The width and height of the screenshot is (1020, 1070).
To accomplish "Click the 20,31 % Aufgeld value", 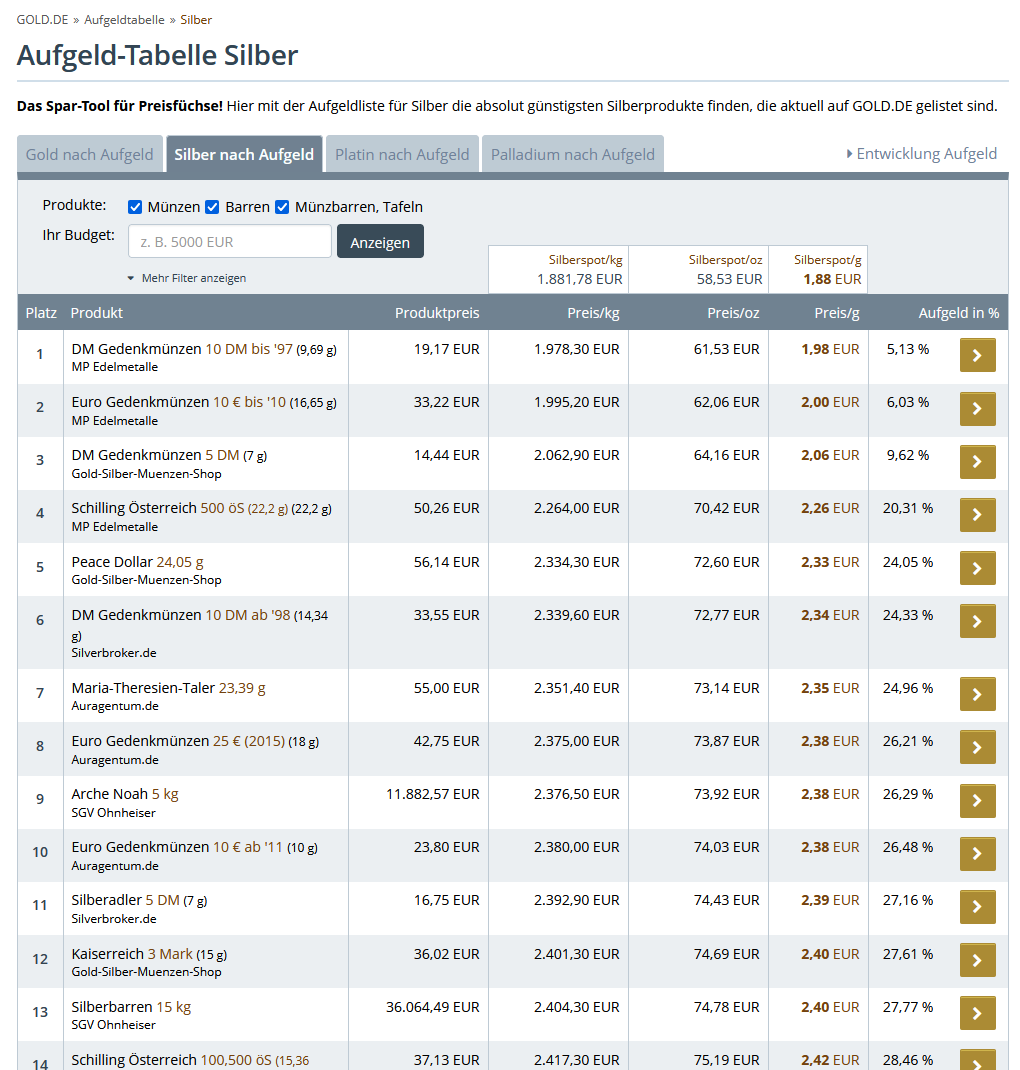I will pos(907,508).
